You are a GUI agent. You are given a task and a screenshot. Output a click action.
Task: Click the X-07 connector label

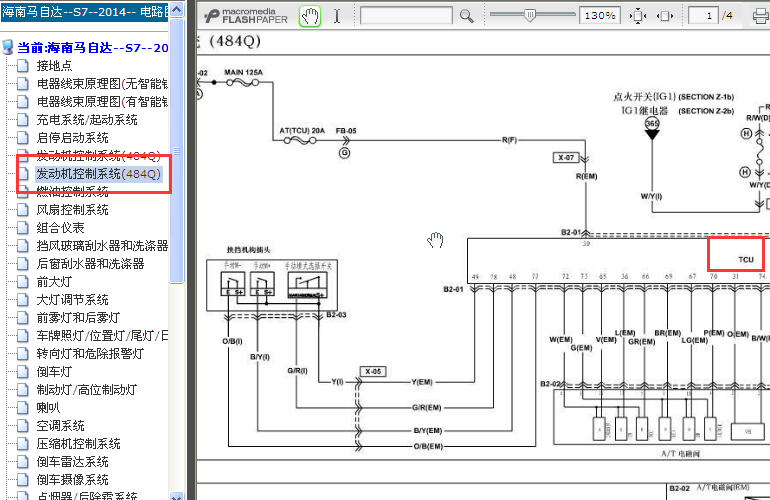pyautogui.click(x=566, y=158)
